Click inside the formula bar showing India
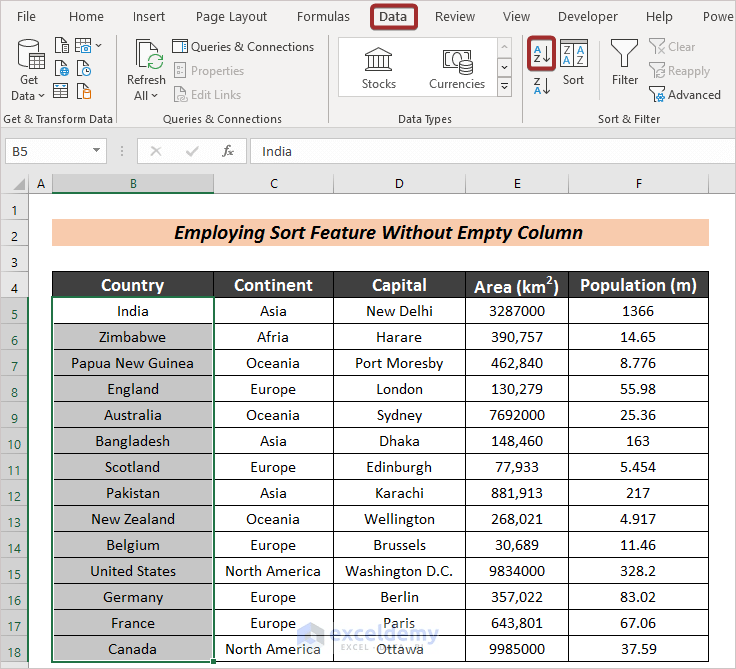This screenshot has height=669, width=736. point(493,151)
